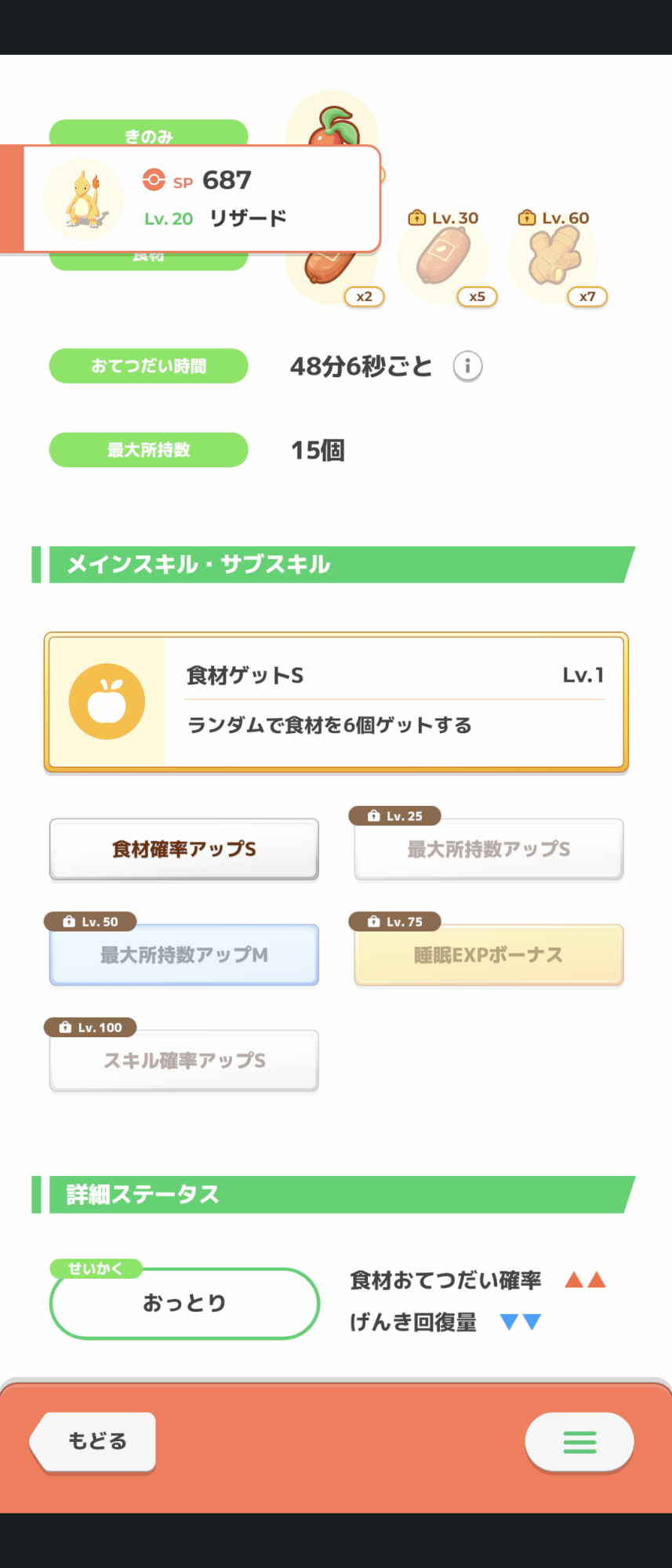The width and height of the screenshot is (672, 1568).
Task: Select locked 最大所持数アップM skill
Action: click(184, 955)
